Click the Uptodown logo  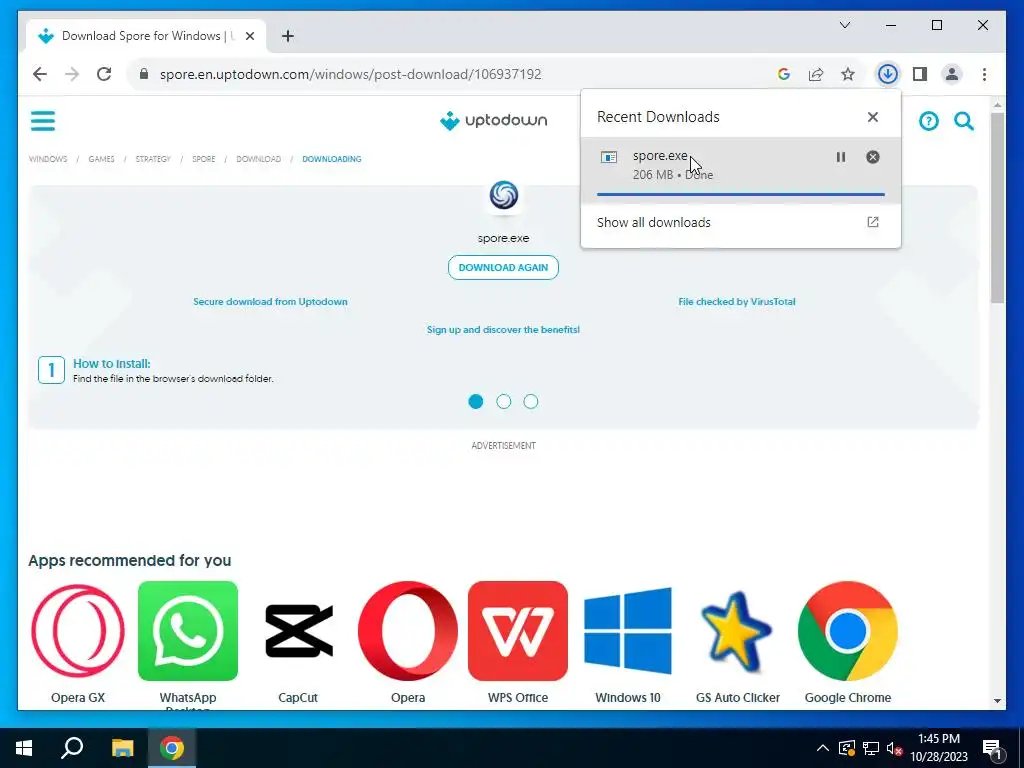pyautogui.click(x=494, y=121)
